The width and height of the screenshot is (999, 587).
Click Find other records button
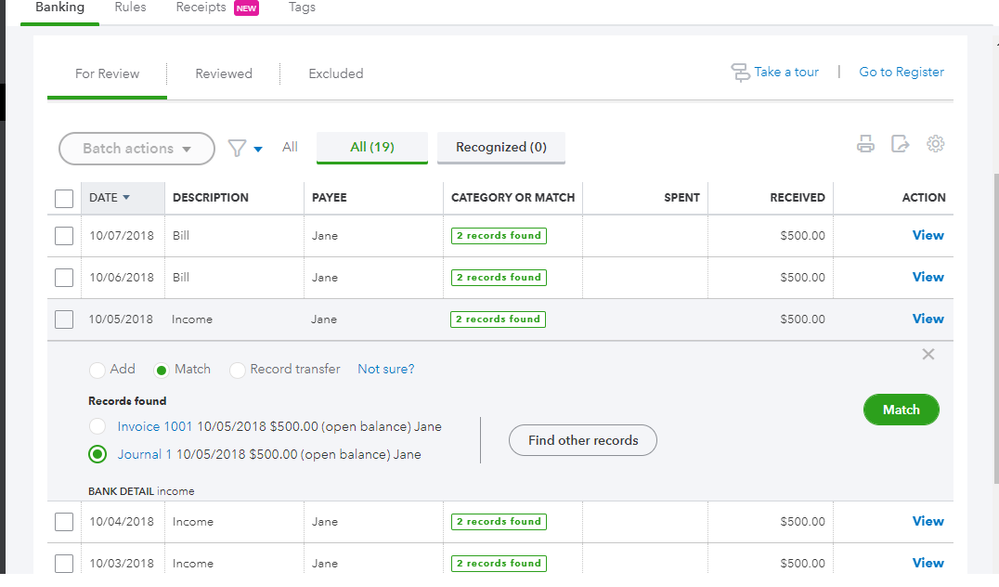pos(583,440)
